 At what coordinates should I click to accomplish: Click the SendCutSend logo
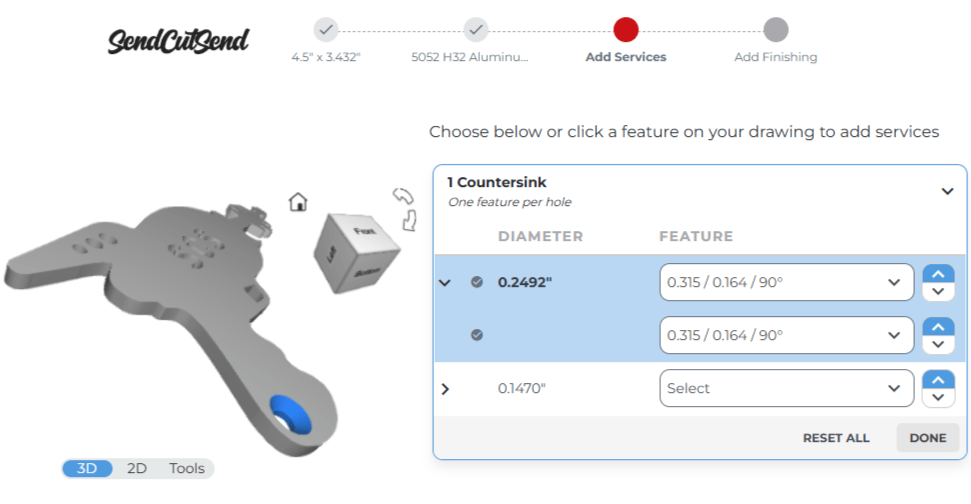[178, 40]
